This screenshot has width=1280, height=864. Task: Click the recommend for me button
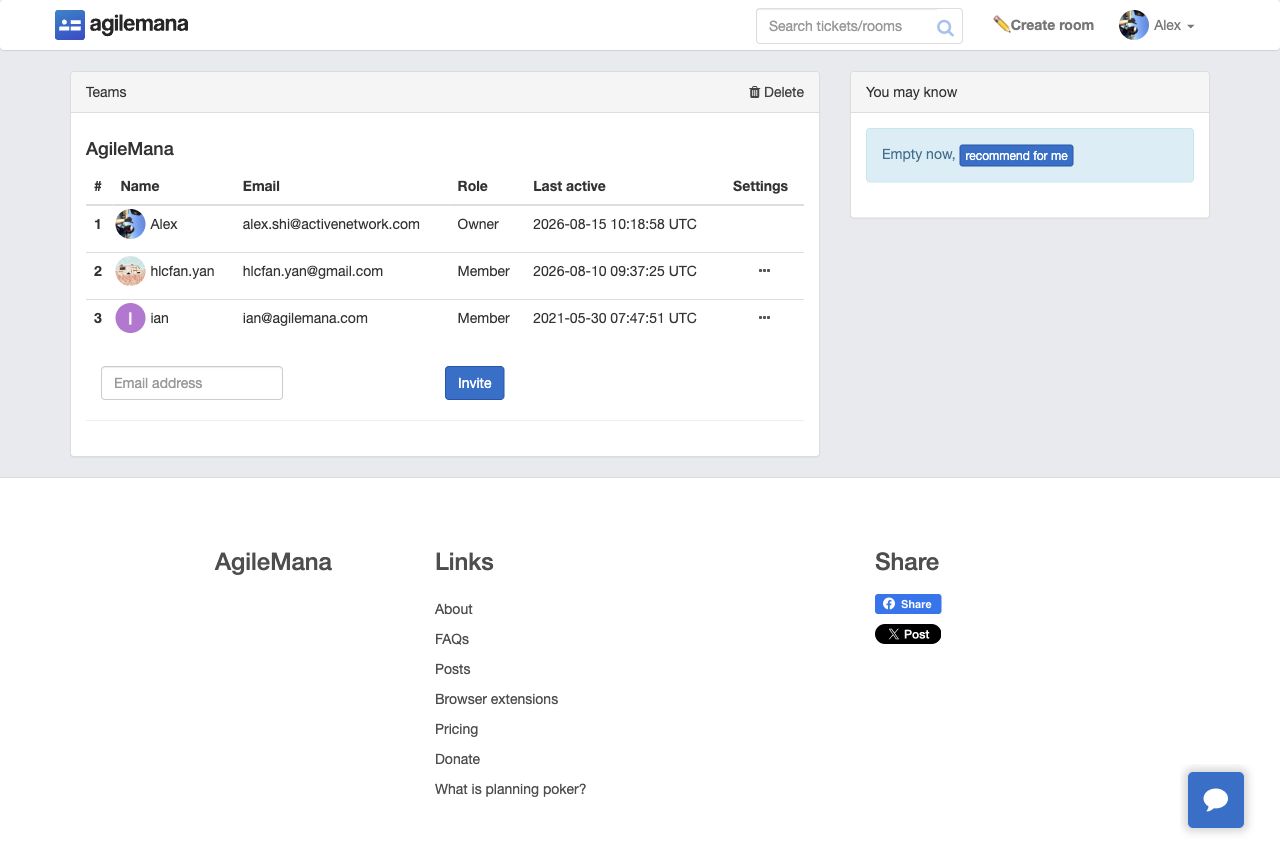coord(1016,156)
